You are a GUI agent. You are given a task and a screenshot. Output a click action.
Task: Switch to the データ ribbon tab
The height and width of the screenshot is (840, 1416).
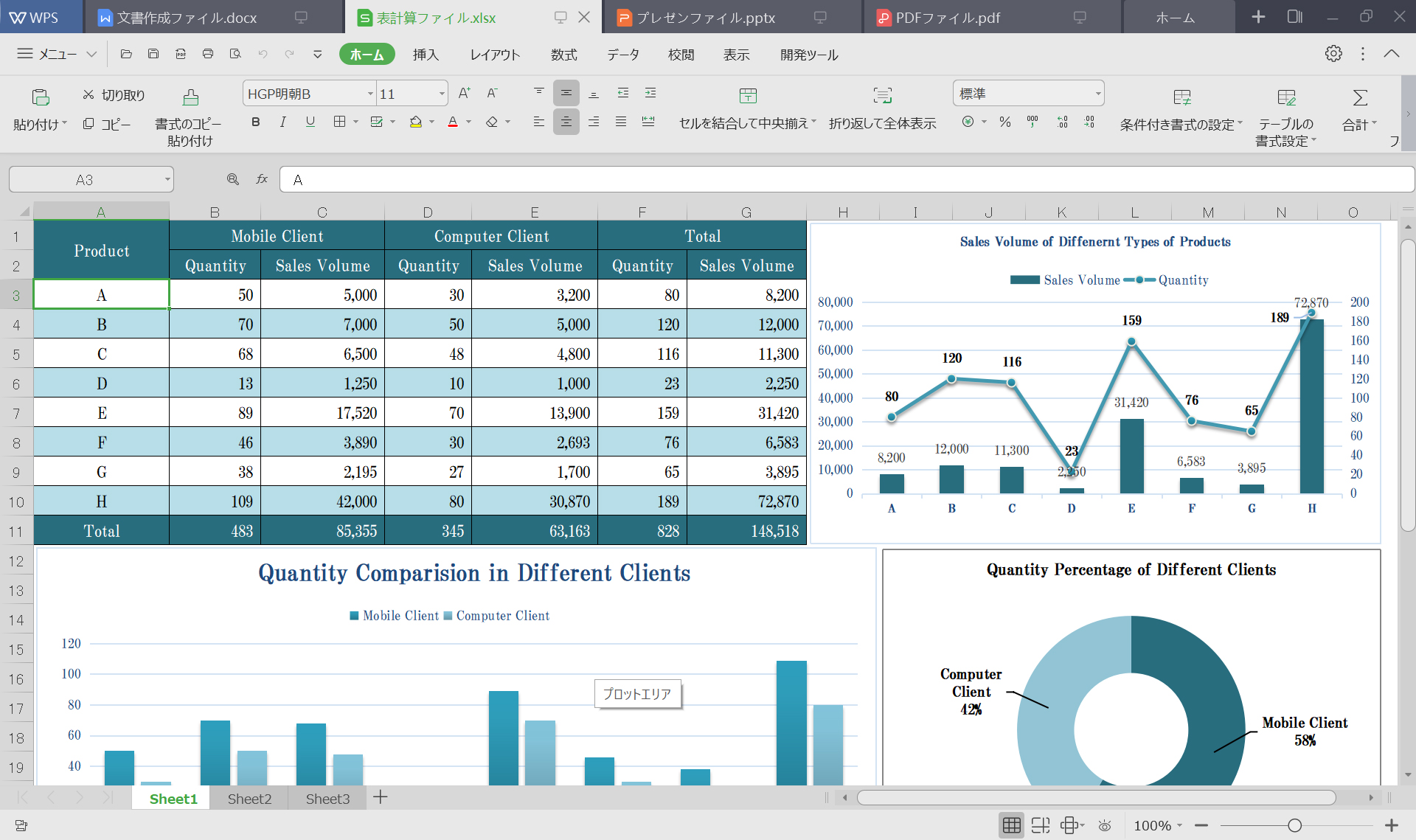[x=623, y=54]
